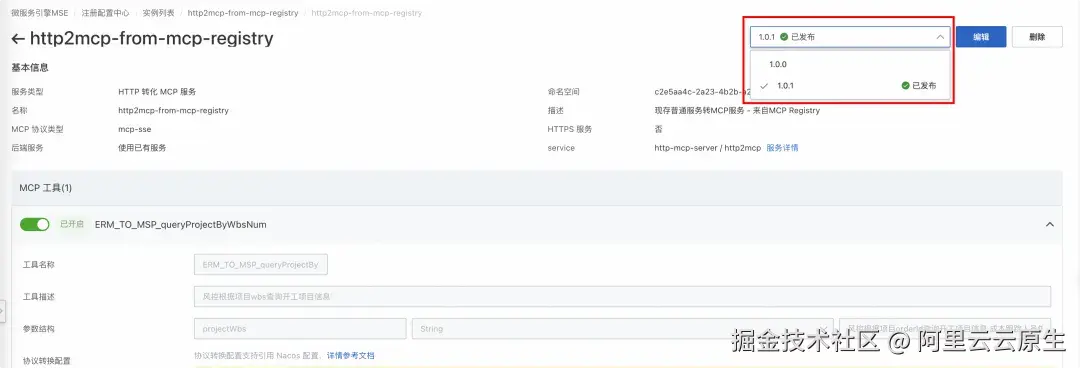Click the 使用已有服务 backend value

tap(142, 148)
